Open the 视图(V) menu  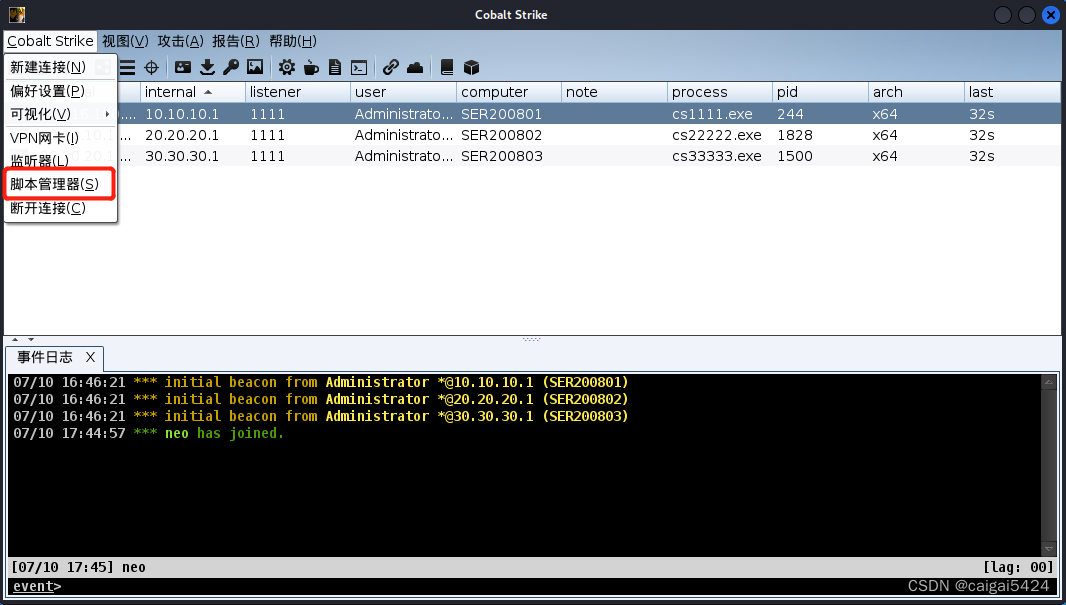tap(125, 41)
